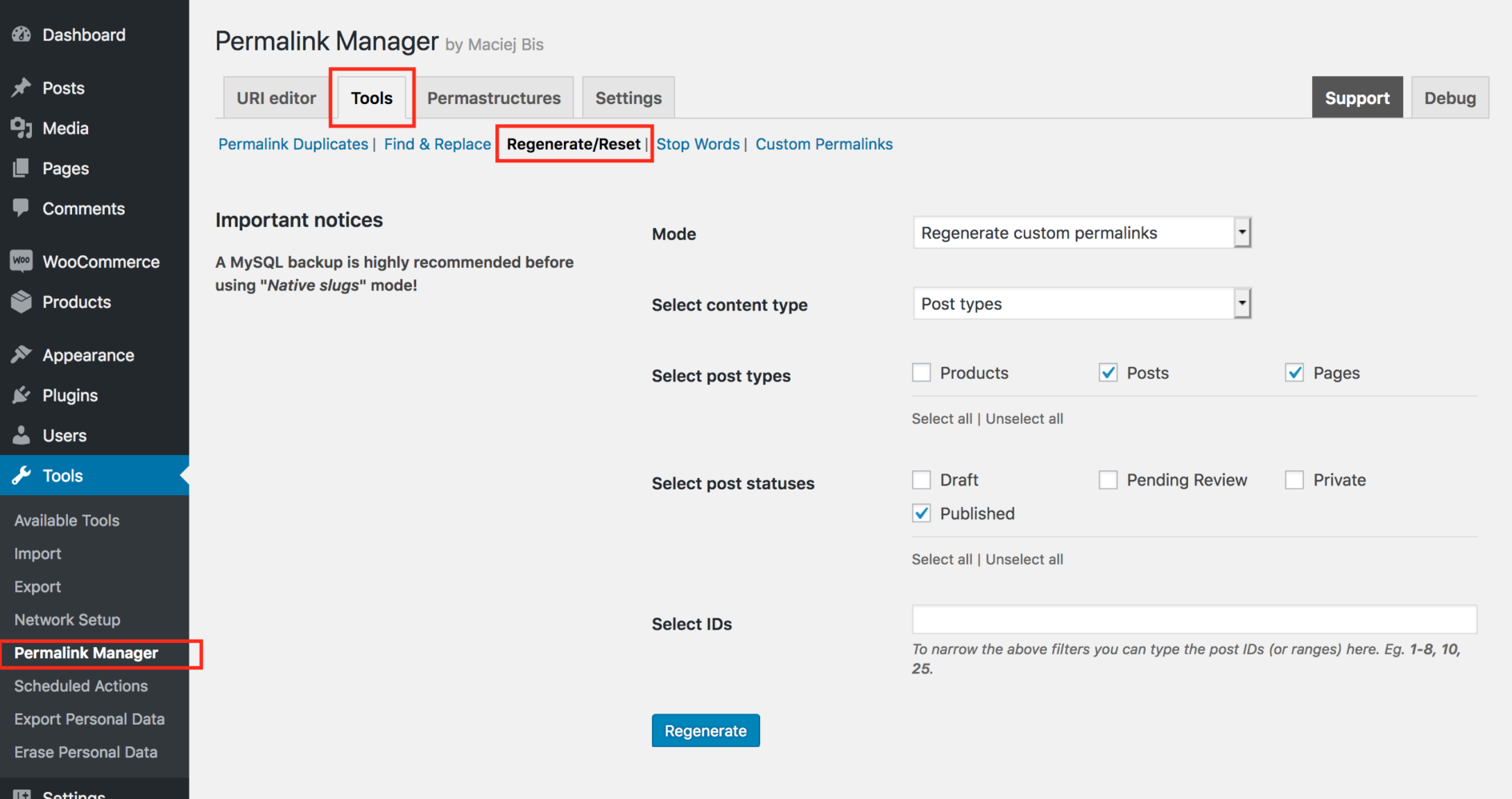Uncheck the Published status checkbox
1512x799 pixels.
pos(921,513)
